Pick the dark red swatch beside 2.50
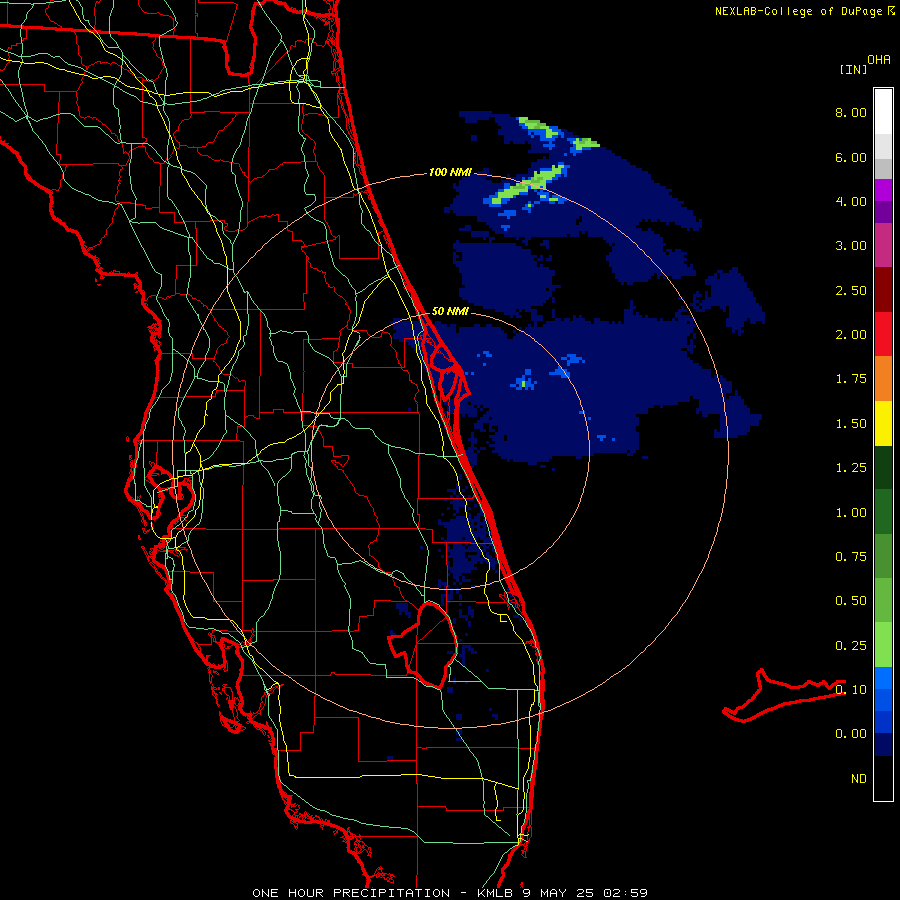Screen dimensions: 900x900 [x=883, y=290]
